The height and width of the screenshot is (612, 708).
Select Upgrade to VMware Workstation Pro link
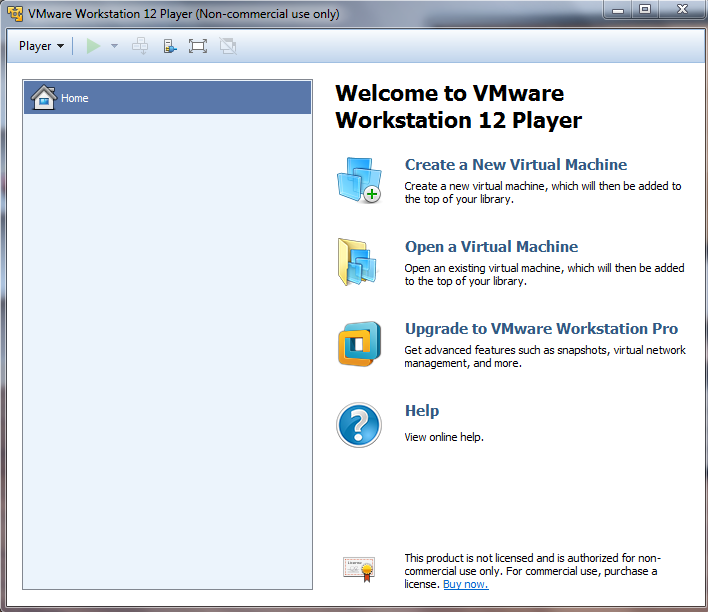(541, 329)
